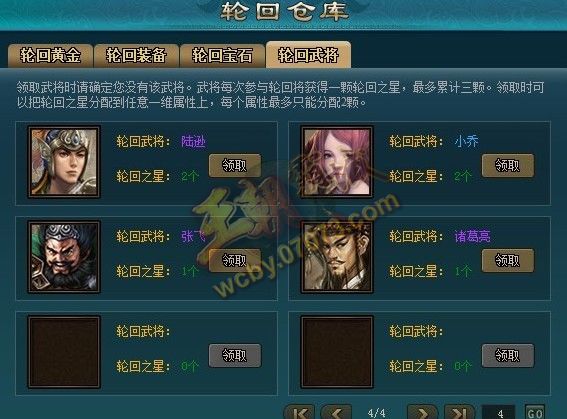Click the Zhang Fei (张飞) general portrait

click(x=64, y=257)
